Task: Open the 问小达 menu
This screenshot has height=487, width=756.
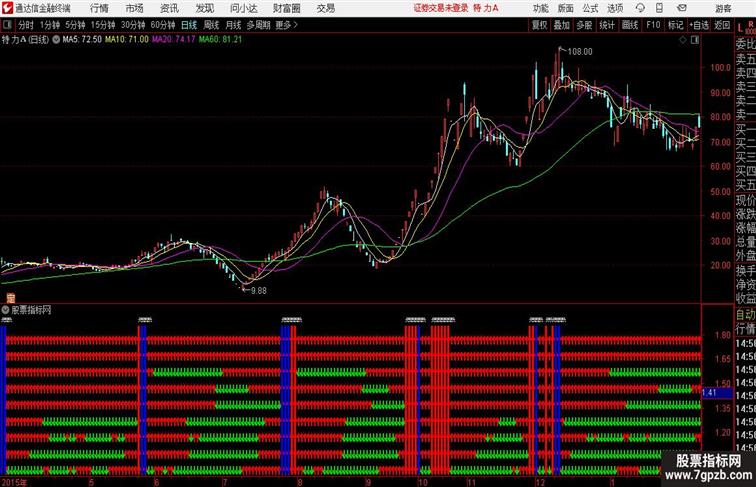Action: click(x=244, y=8)
